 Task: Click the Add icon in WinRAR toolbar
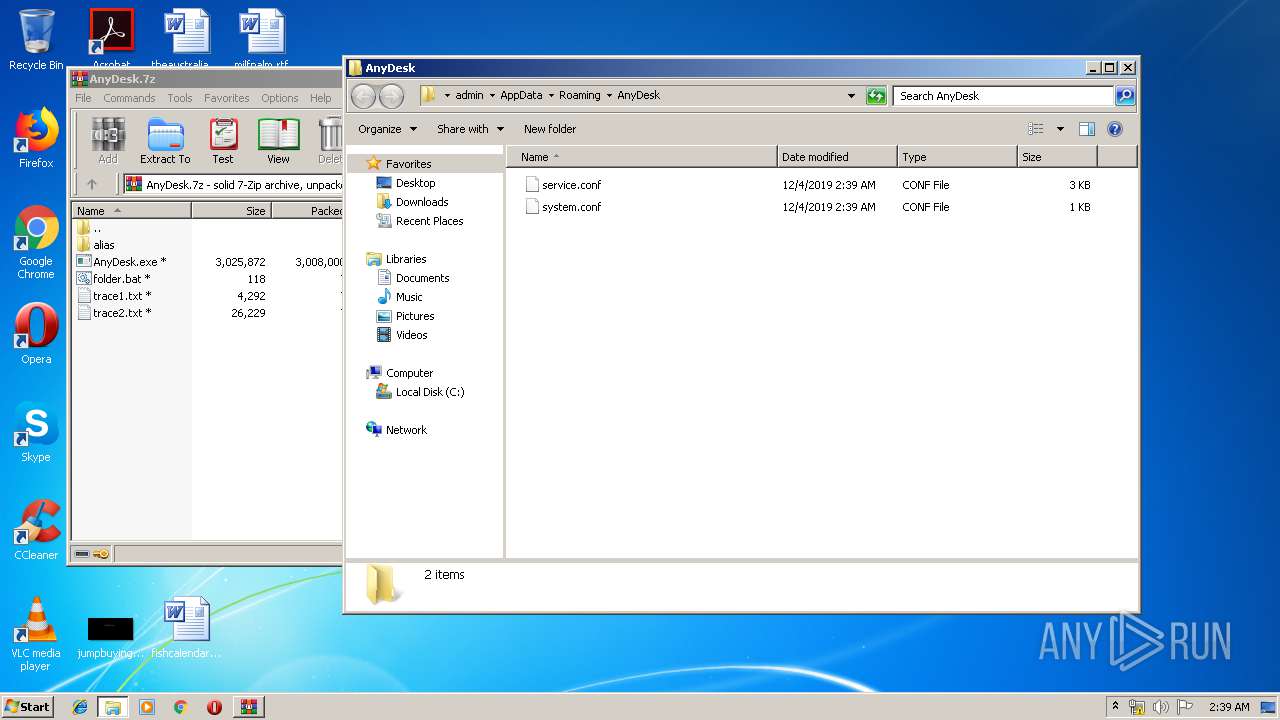[x=108, y=141]
